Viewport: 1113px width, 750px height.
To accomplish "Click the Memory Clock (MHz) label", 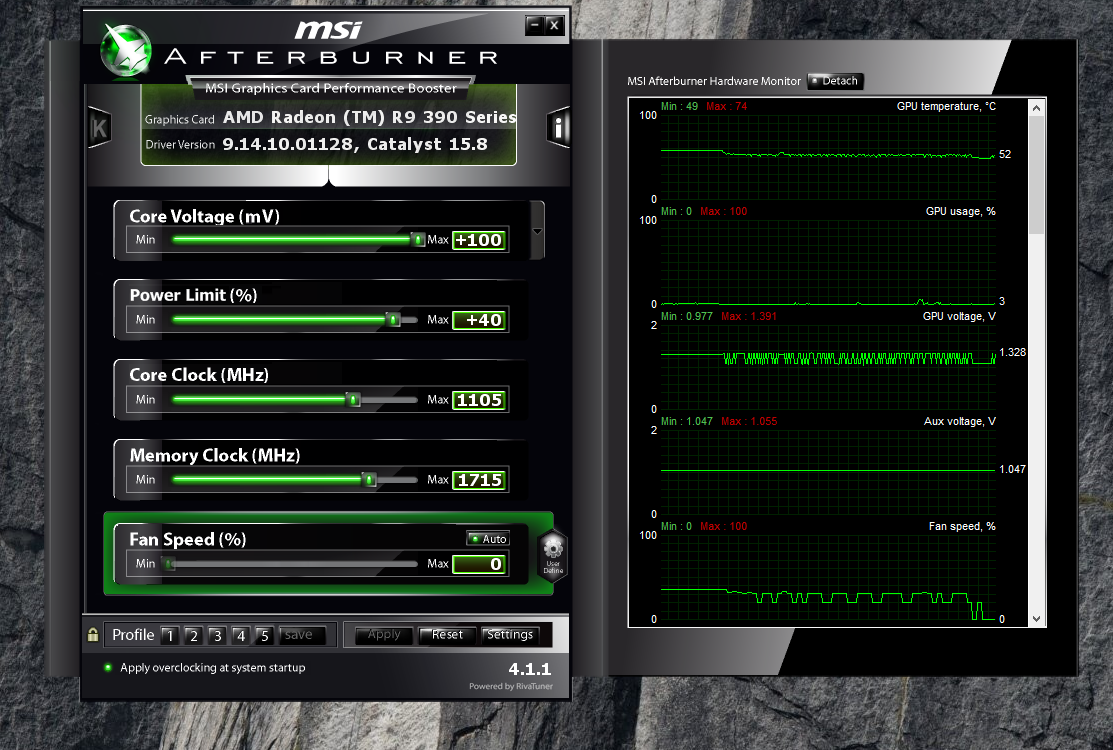I will (x=214, y=456).
